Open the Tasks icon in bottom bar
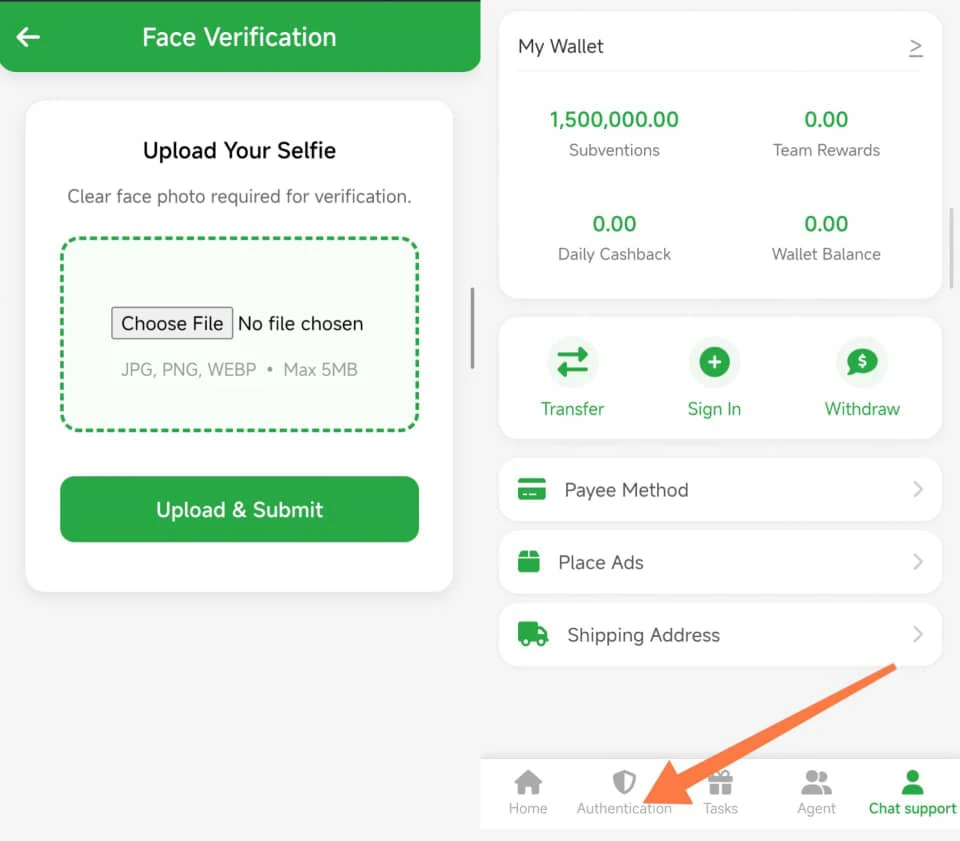Viewport: 960px width, 841px height. 720,780
